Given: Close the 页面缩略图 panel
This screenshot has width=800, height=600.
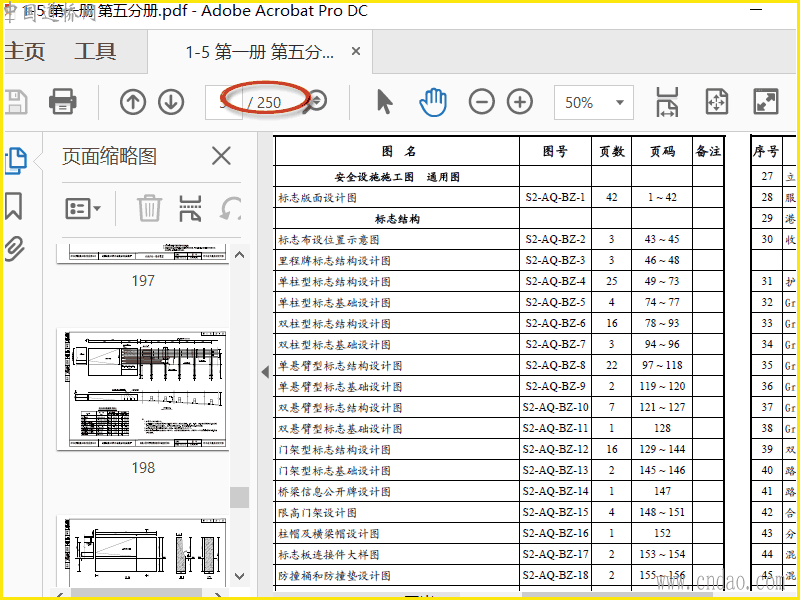Looking at the screenshot, I should (221, 156).
